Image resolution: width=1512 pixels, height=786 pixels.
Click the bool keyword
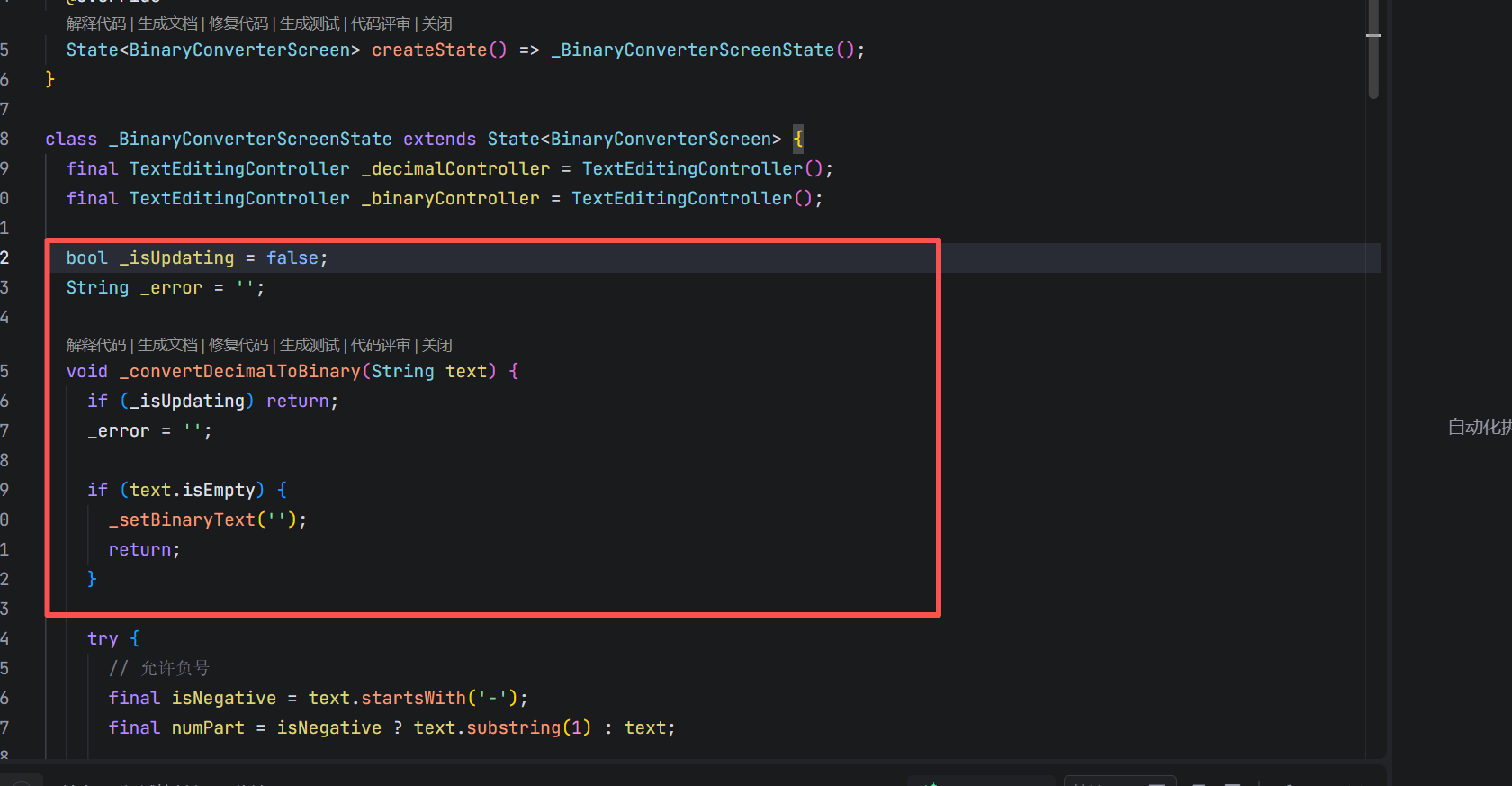pos(87,257)
